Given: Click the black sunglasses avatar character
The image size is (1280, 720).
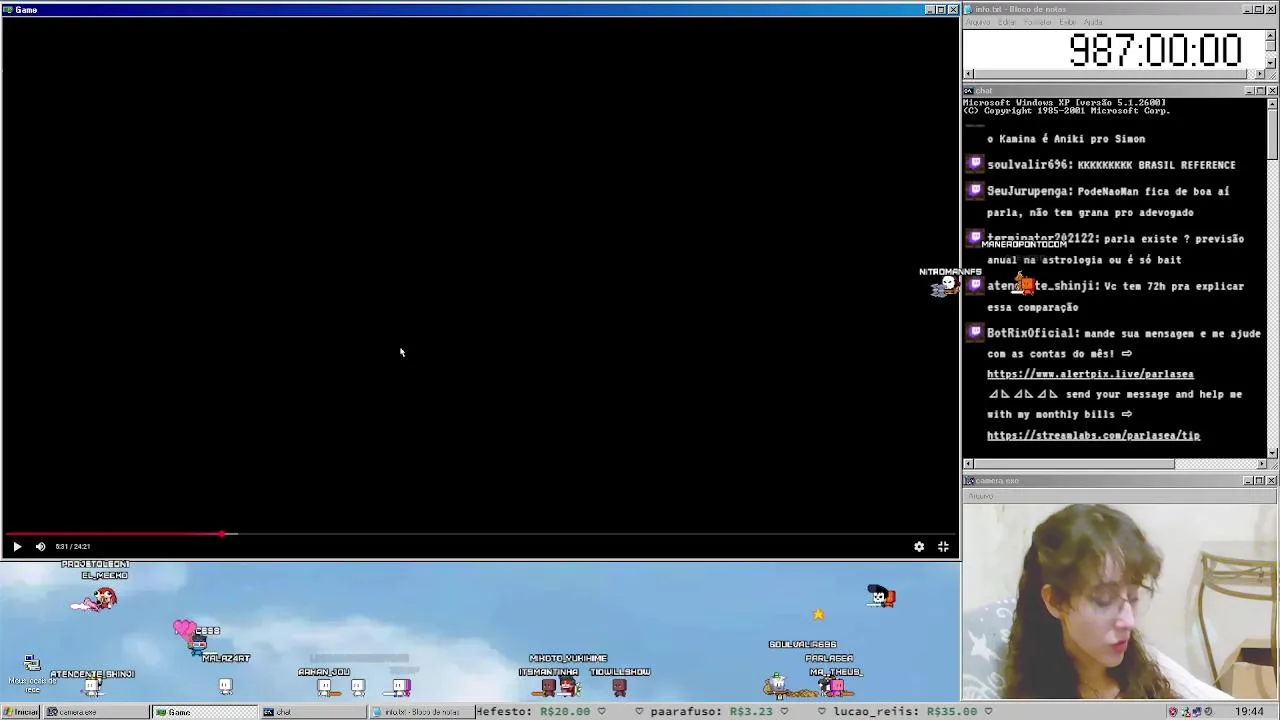Looking at the screenshot, I should tap(880, 597).
